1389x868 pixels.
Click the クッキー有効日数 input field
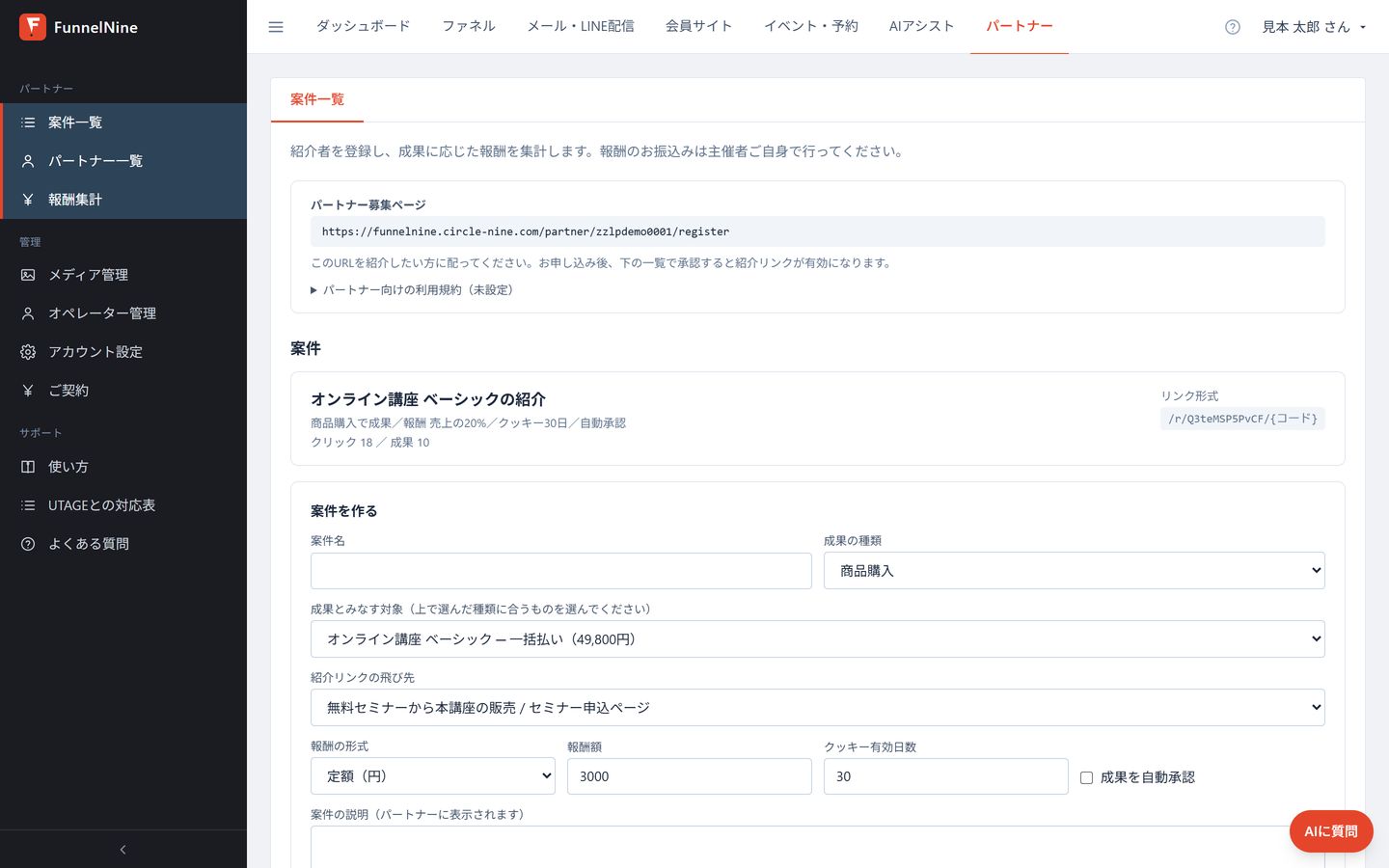tap(946, 776)
